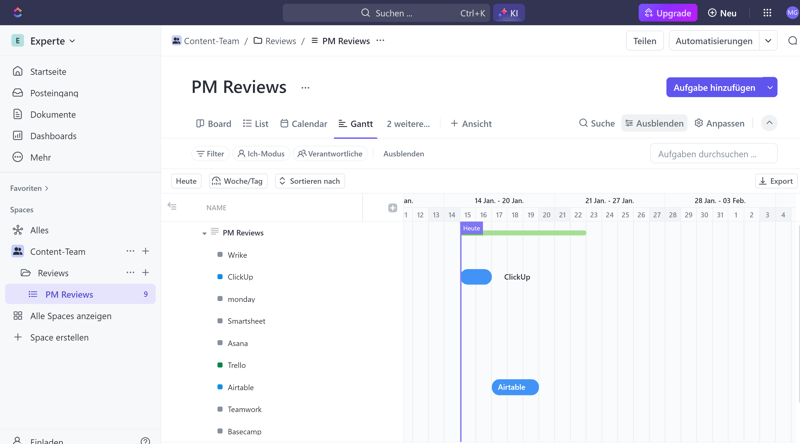Toggle the Verantwortliche assignee filter
This screenshot has height=444, width=800.
(330, 154)
